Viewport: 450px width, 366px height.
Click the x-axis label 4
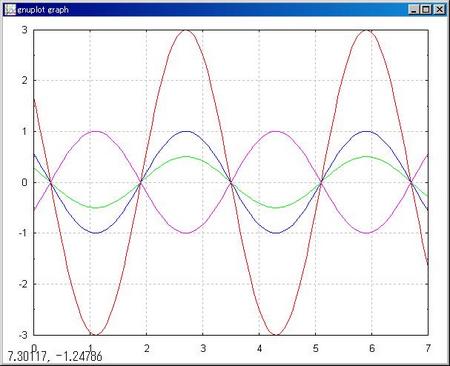[x=259, y=348]
